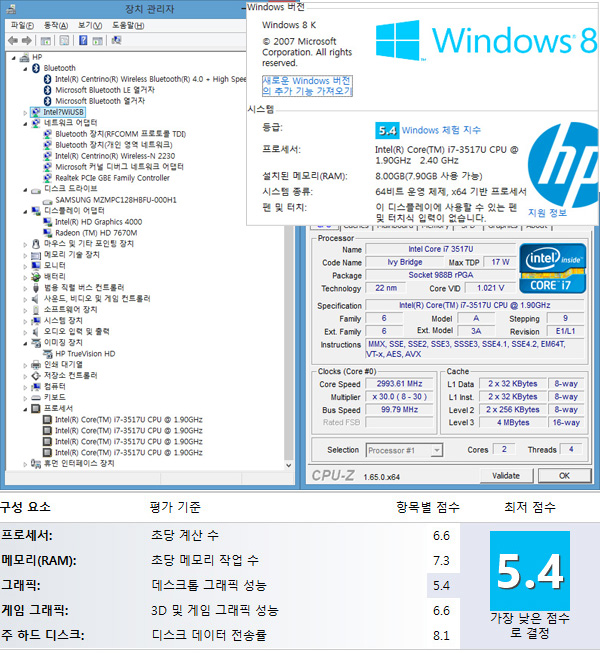Open the 동작(A) menu
Image resolution: width=600 pixels, height=653 pixels.
[56, 25]
